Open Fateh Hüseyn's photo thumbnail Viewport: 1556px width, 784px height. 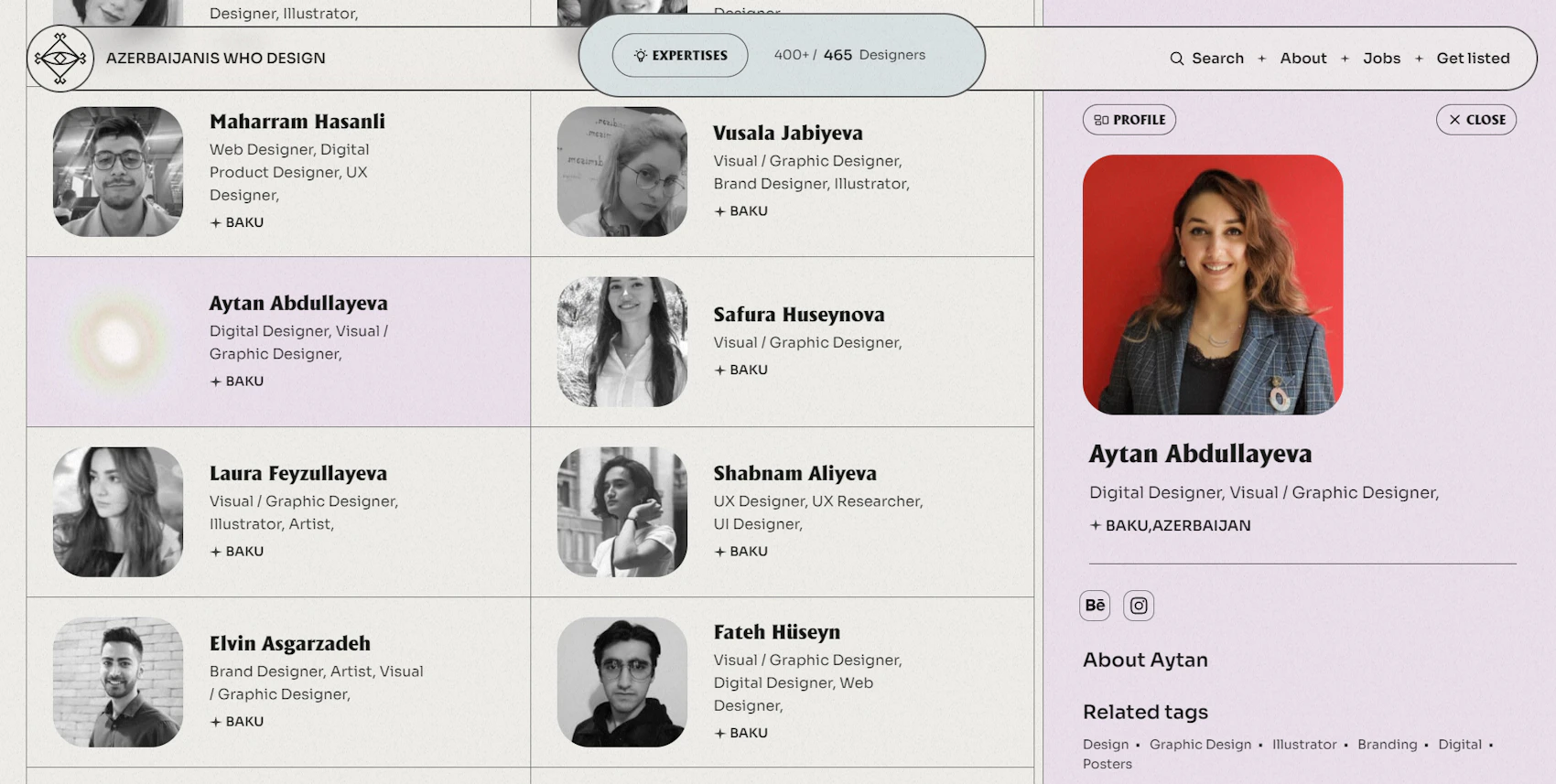tap(622, 682)
